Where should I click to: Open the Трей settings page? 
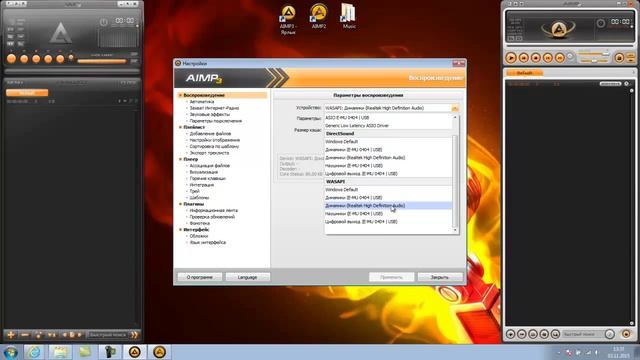tap(194, 191)
